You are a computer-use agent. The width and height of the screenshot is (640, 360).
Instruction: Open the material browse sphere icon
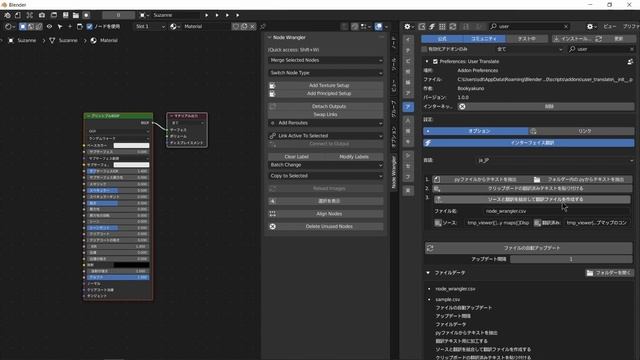pos(175,27)
